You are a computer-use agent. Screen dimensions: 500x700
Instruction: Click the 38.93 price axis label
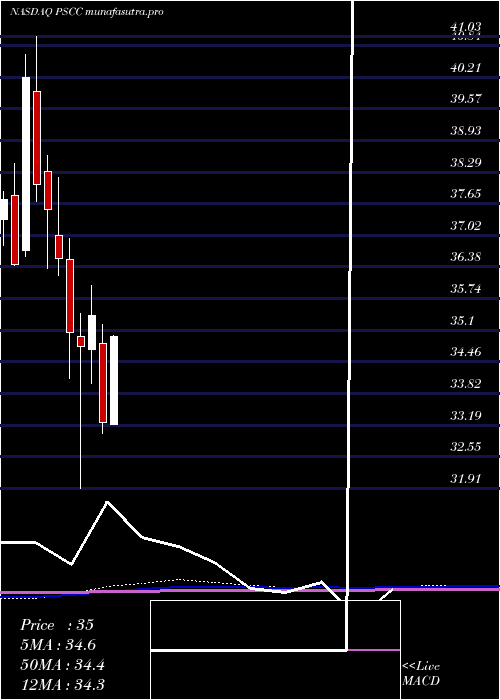(466, 130)
